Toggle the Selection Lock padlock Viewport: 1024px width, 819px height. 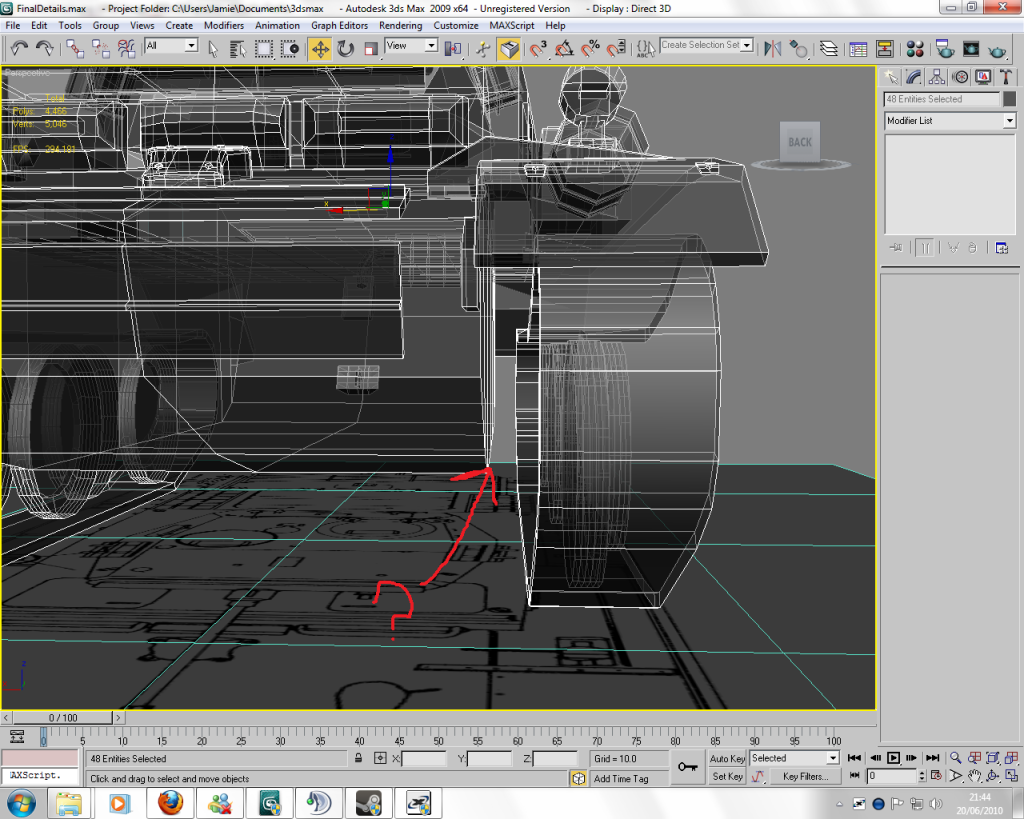[358, 759]
